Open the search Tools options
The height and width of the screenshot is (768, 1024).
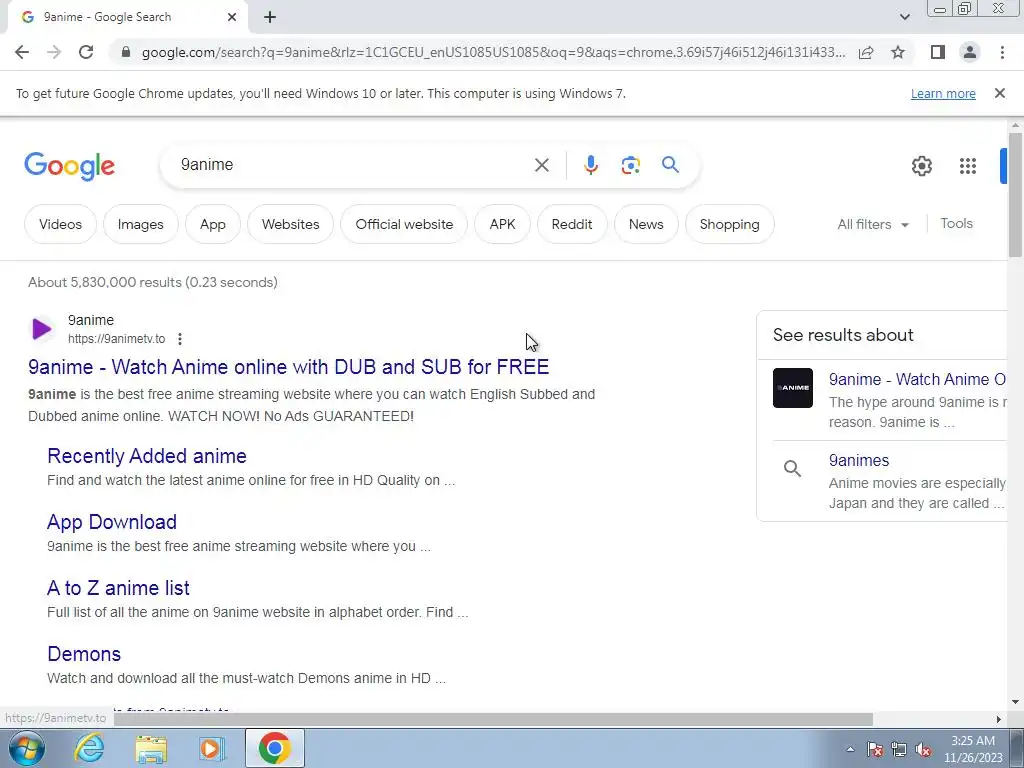[x=956, y=223]
